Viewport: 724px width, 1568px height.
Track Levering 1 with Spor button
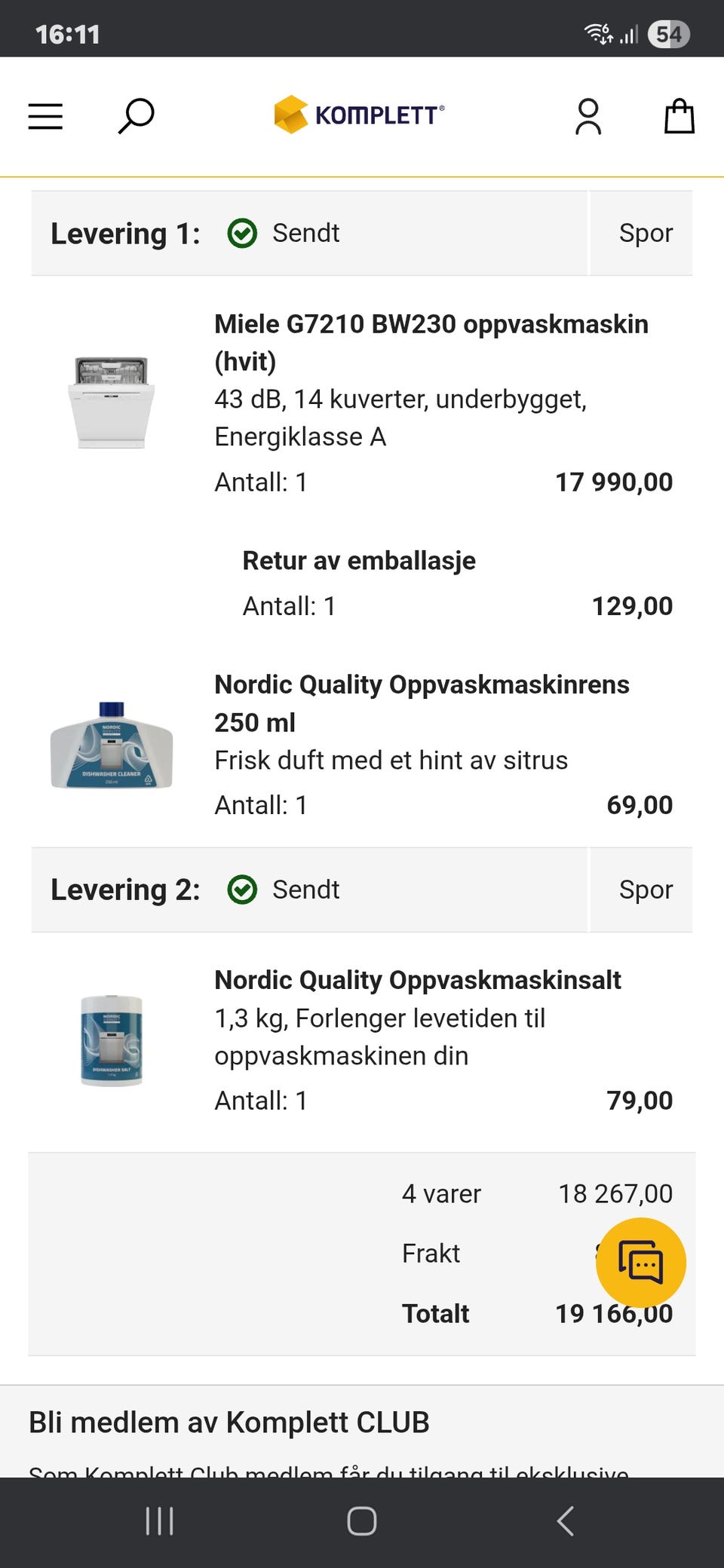[x=645, y=234]
